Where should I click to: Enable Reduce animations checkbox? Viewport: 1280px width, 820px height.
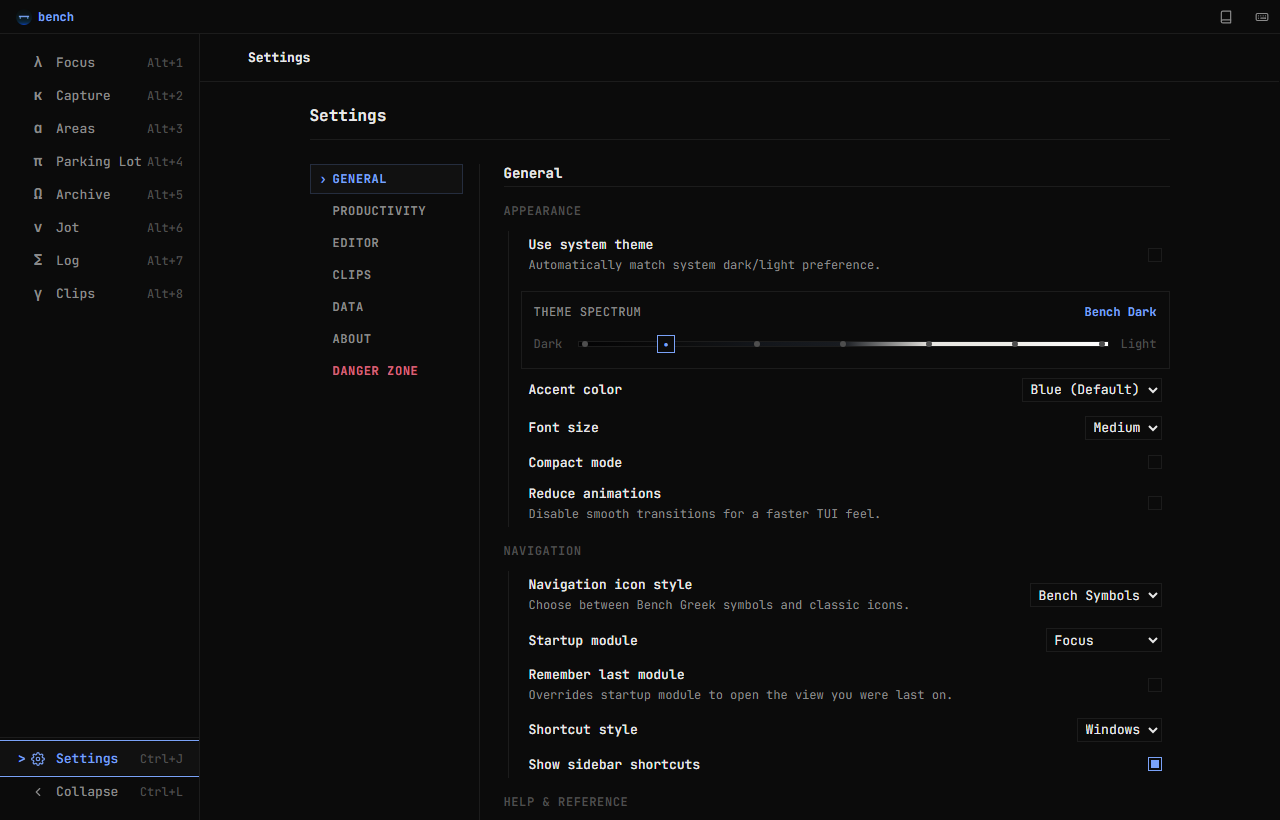1155,503
